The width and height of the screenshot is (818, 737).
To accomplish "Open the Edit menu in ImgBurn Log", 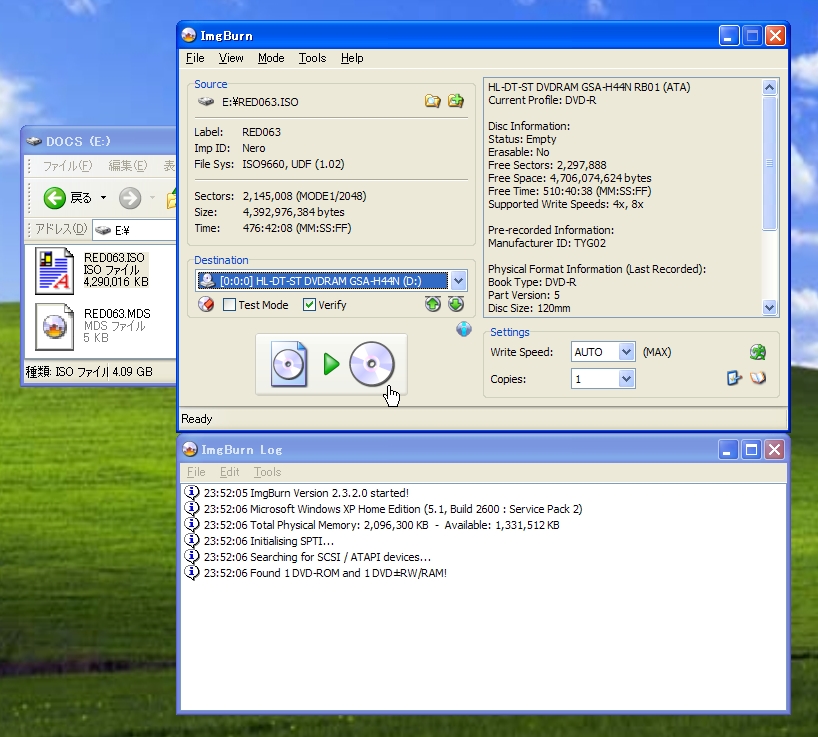I will [x=230, y=472].
